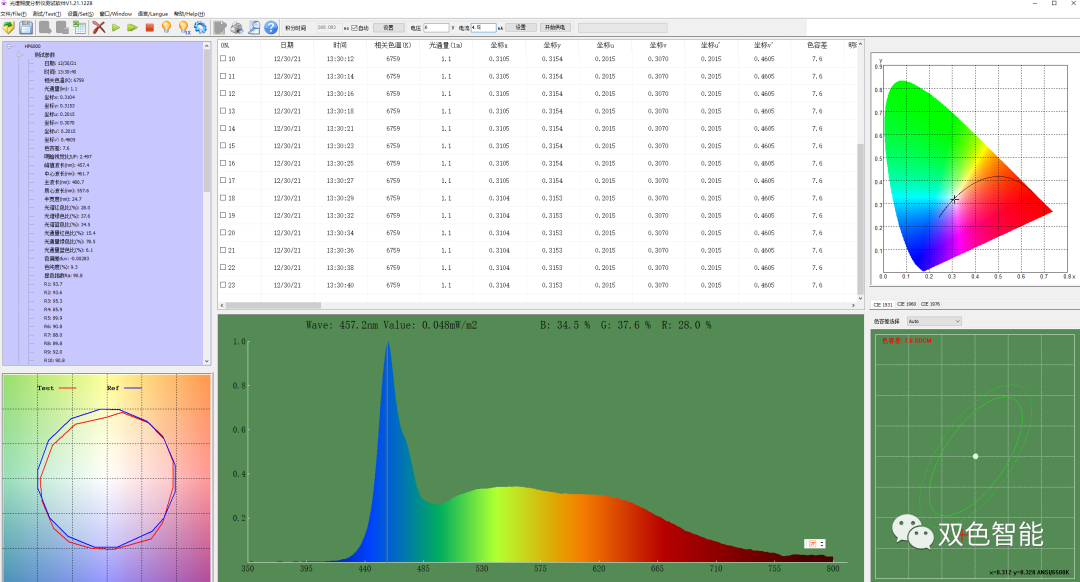Open the Auto color tolerance dropdown

(934, 321)
